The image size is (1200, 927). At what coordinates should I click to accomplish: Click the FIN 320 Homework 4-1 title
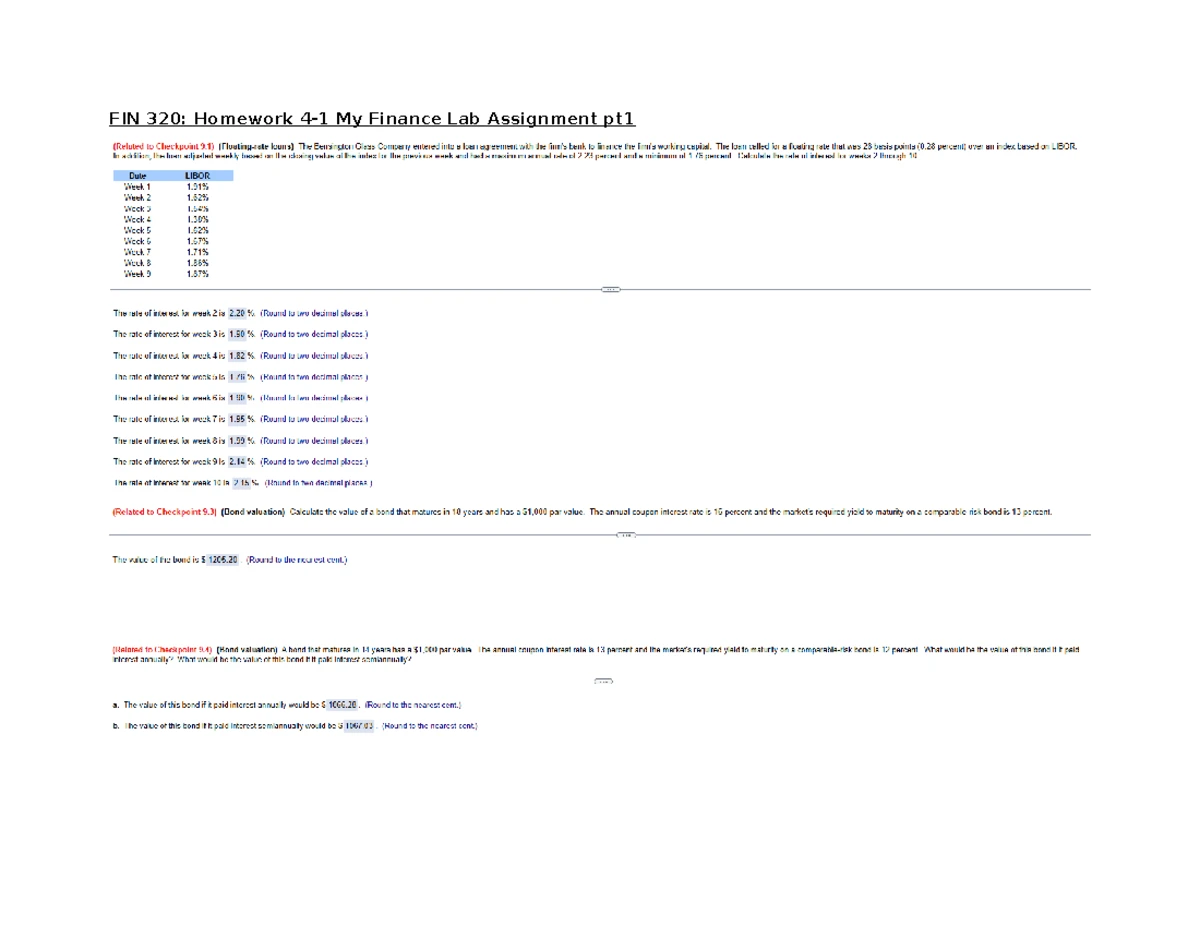coord(372,119)
